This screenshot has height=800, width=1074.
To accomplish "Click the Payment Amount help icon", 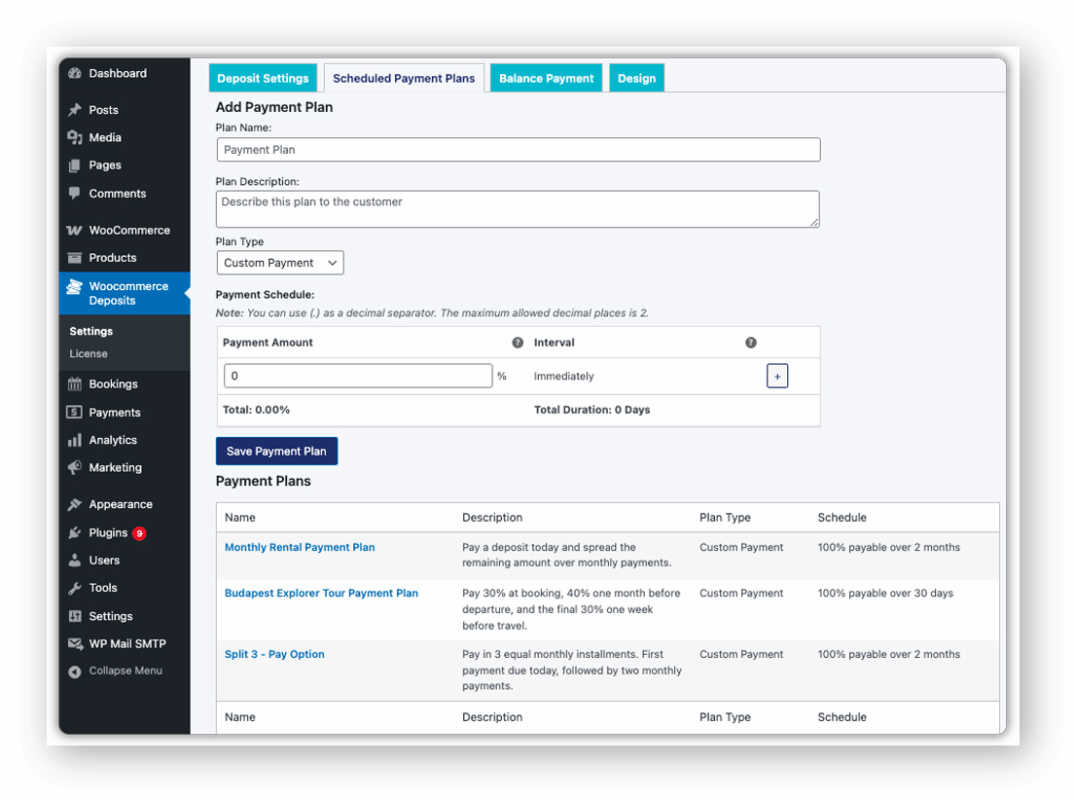I will click(x=517, y=342).
